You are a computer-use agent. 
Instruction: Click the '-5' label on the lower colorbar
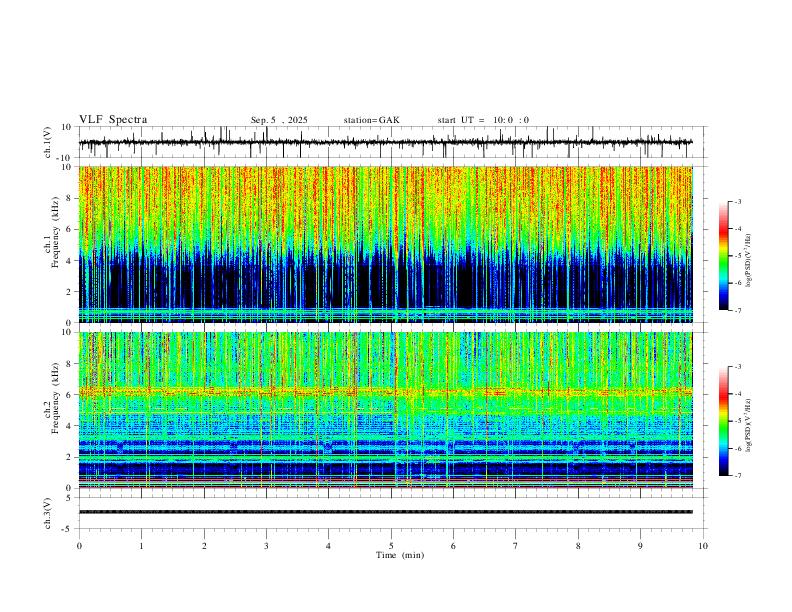738,421
